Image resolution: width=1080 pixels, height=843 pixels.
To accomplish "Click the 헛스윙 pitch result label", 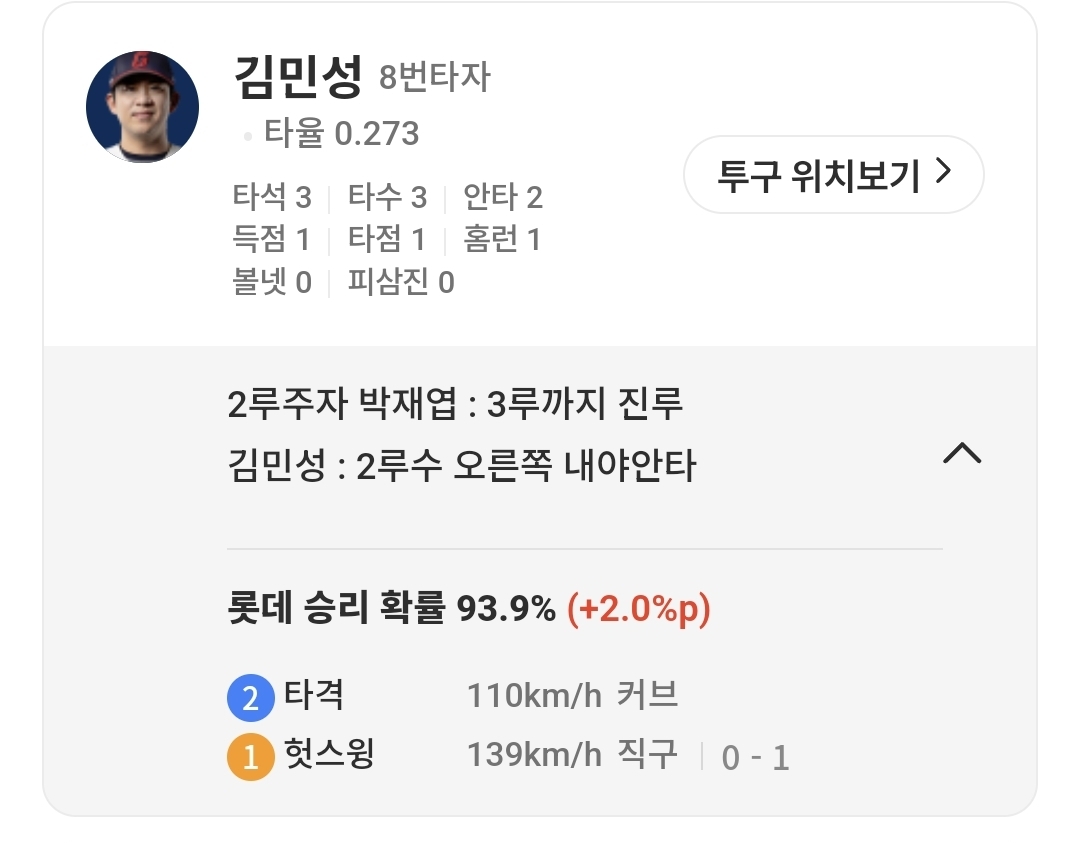I will pos(329,754).
